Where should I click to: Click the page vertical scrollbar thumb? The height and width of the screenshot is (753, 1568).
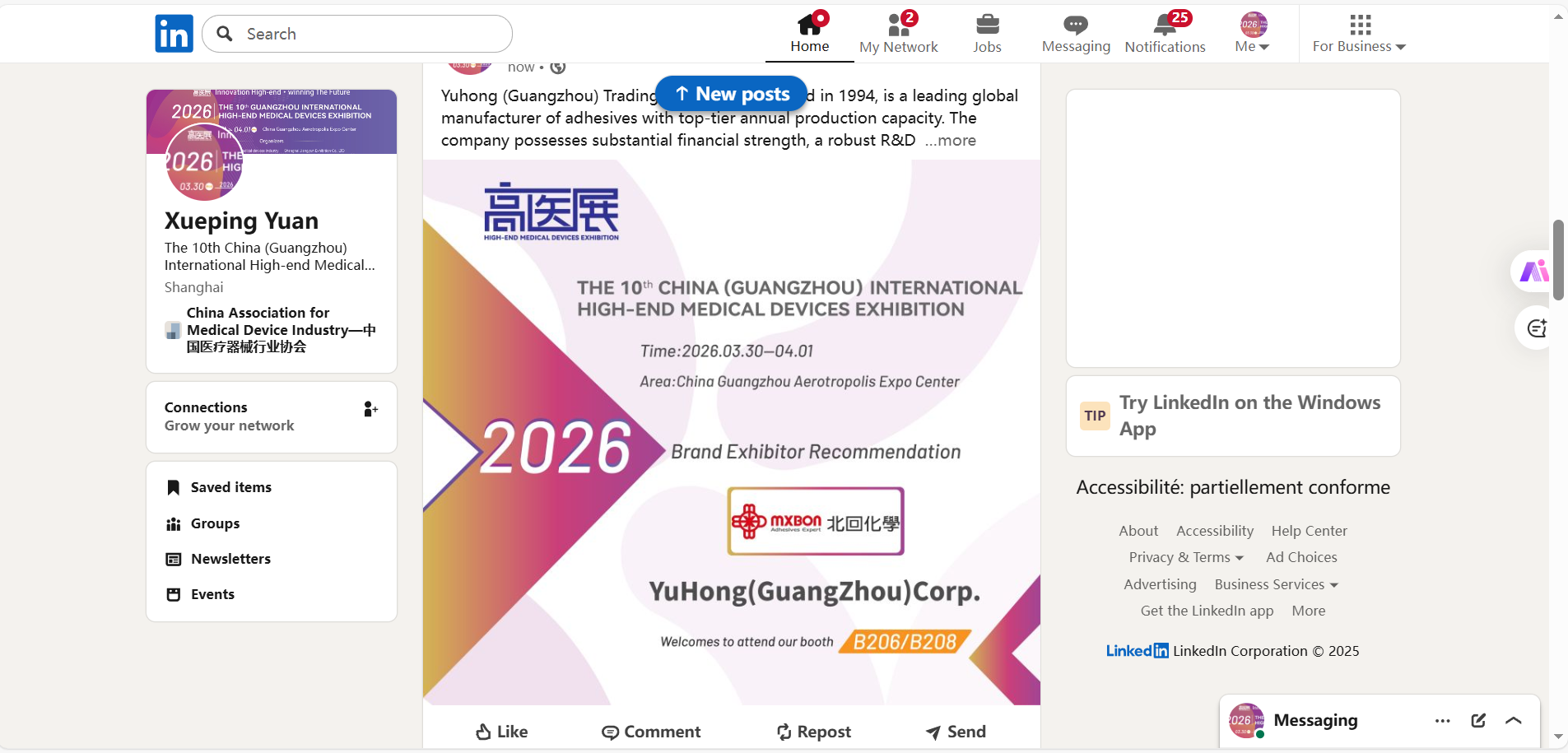click(x=1558, y=260)
